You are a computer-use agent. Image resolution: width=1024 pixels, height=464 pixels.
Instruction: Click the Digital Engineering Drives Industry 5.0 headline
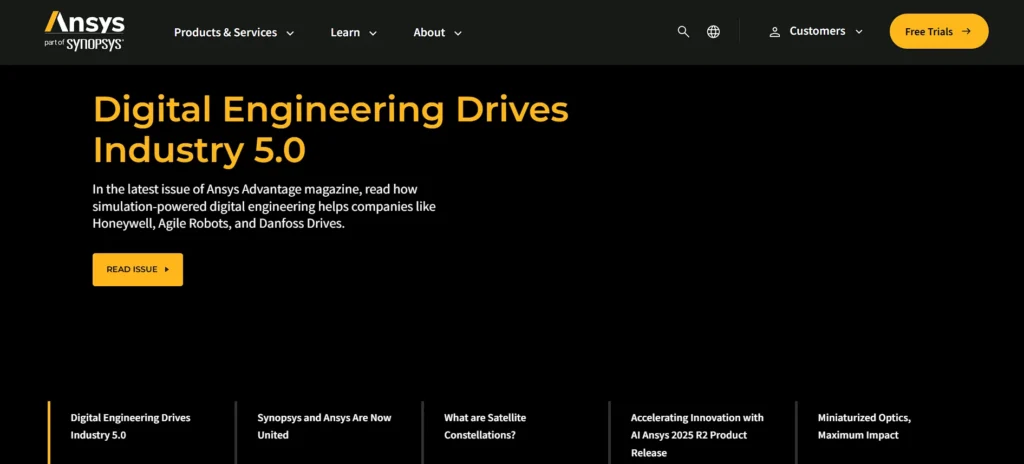pos(330,129)
